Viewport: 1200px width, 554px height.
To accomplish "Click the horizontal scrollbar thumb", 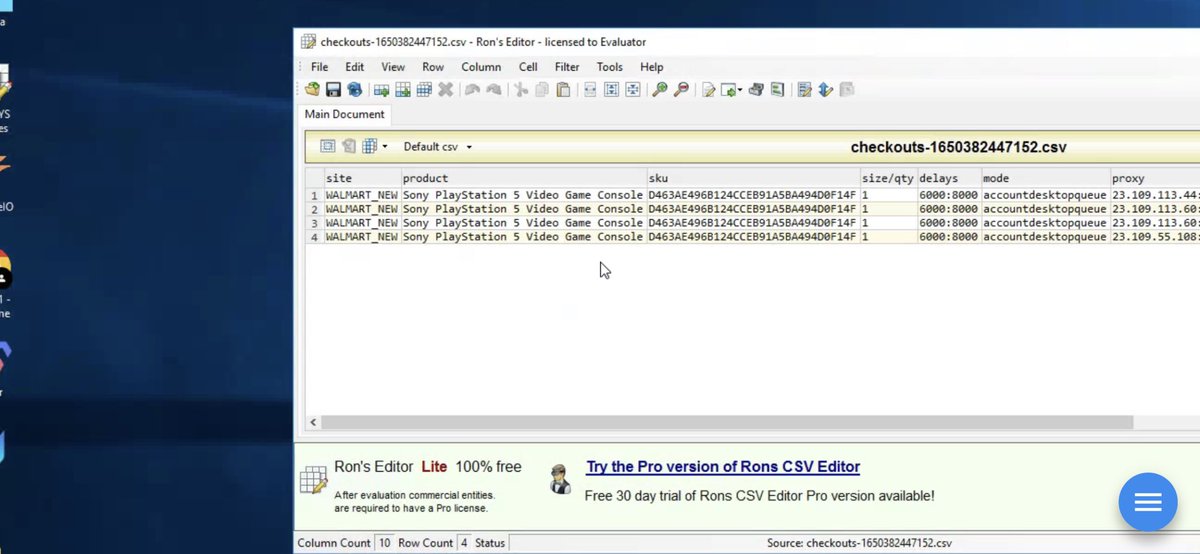I will pyautogui.click(x=727, y=422).
